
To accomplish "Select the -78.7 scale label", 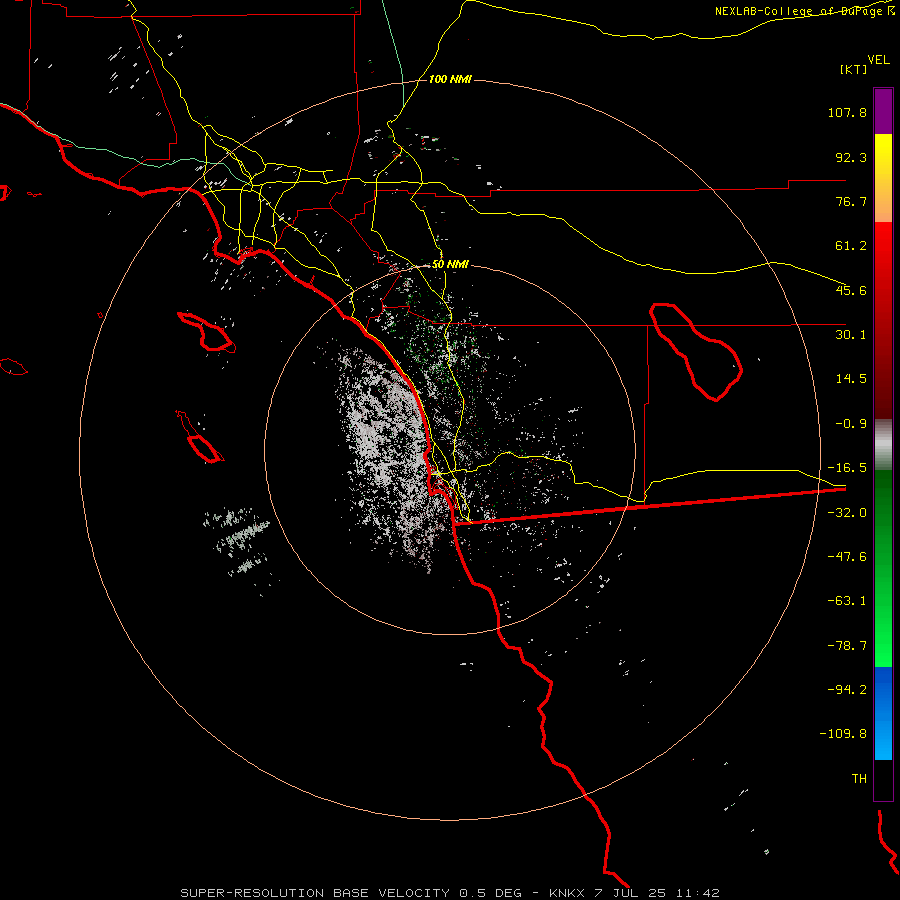I will tap(847, 646).
